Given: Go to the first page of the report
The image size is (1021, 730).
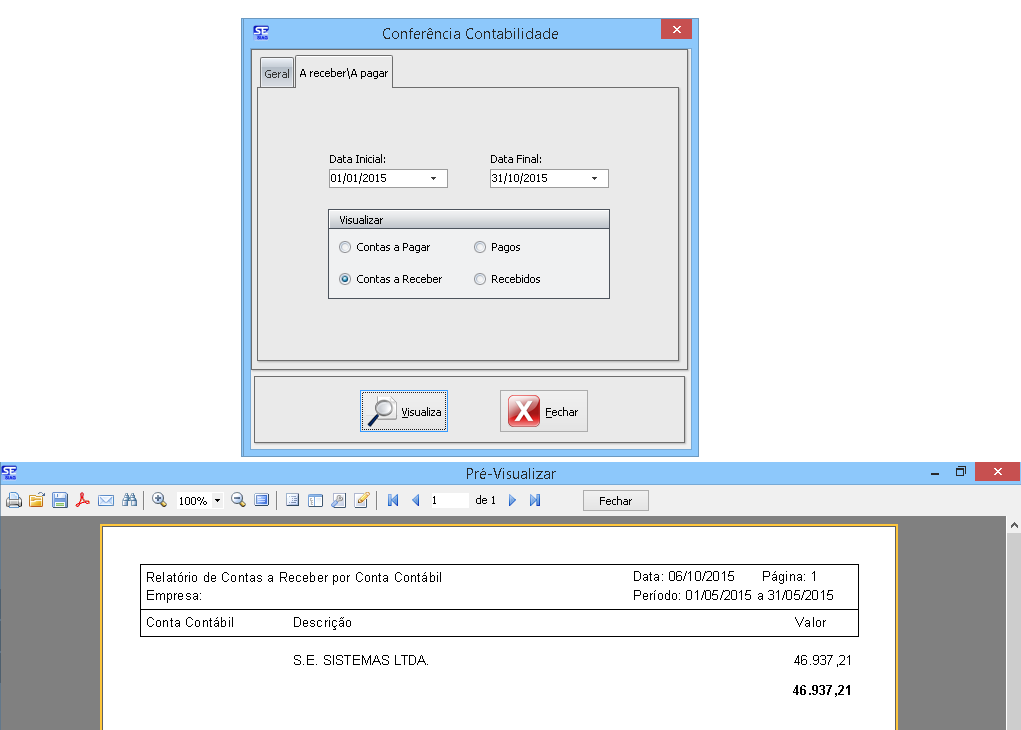Looking at the screenshot, I should [393, 500].
